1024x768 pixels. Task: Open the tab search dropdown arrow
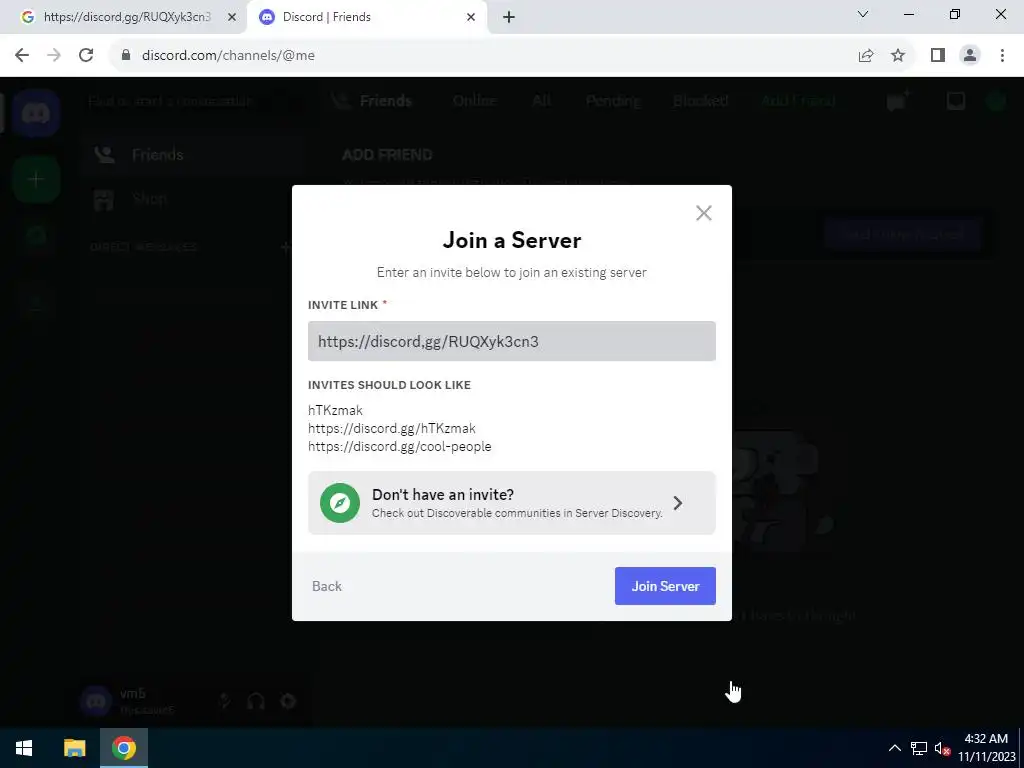point(863,14)
